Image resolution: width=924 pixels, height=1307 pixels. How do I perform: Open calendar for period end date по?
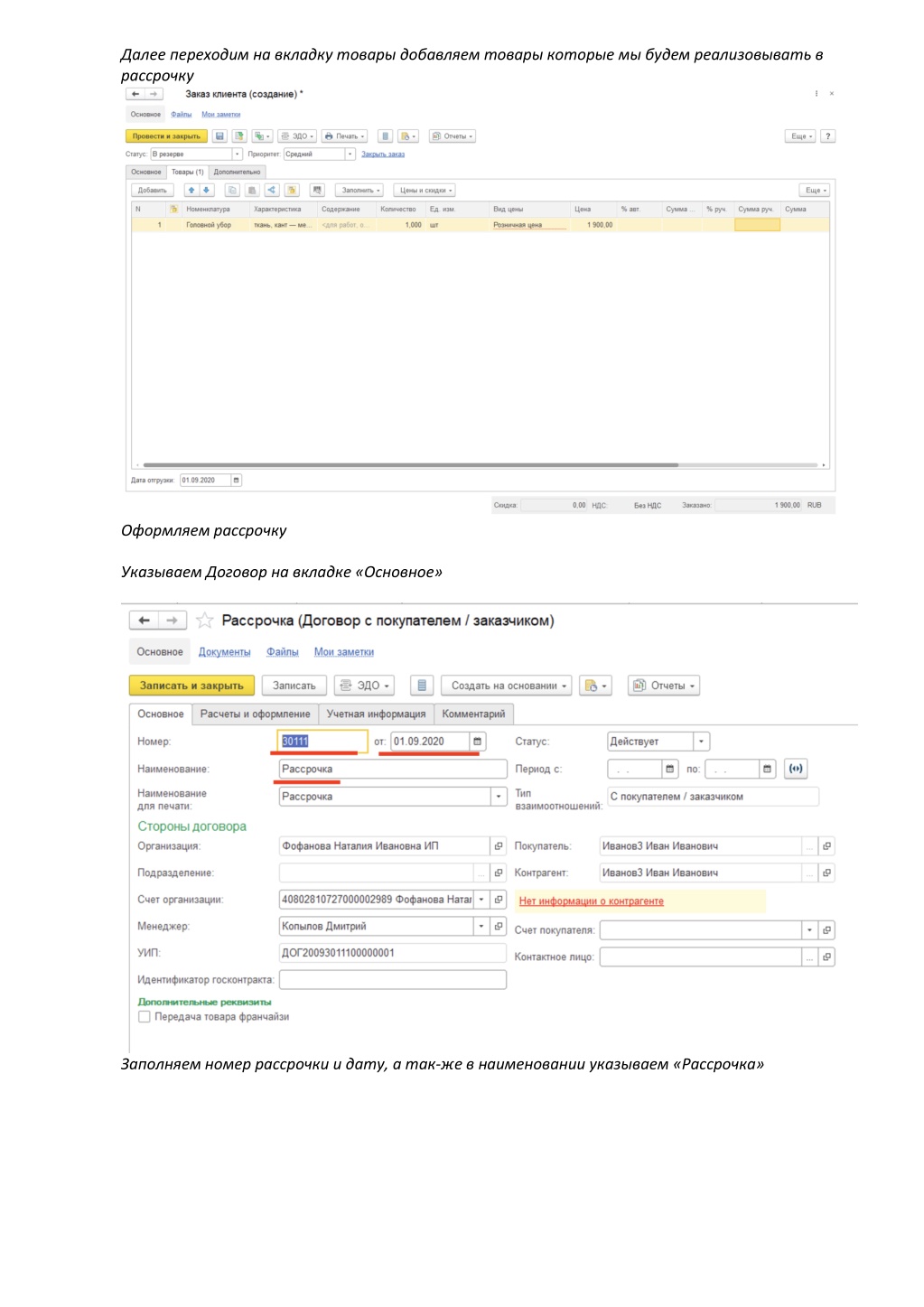(x=768, y=769)
